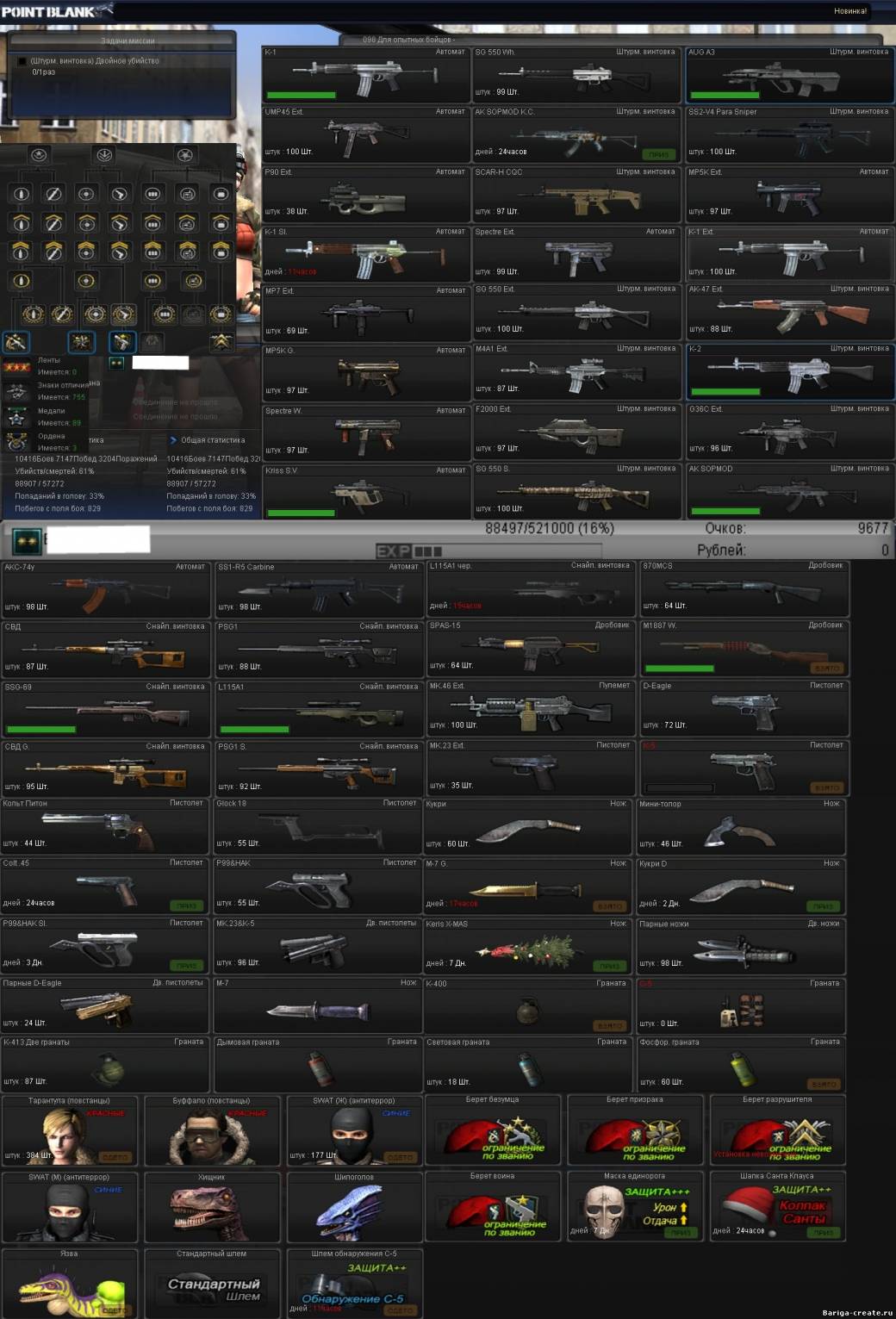Choose the UMP45 Ext. weapon
Screen dimensions: 896x1319
365,134
